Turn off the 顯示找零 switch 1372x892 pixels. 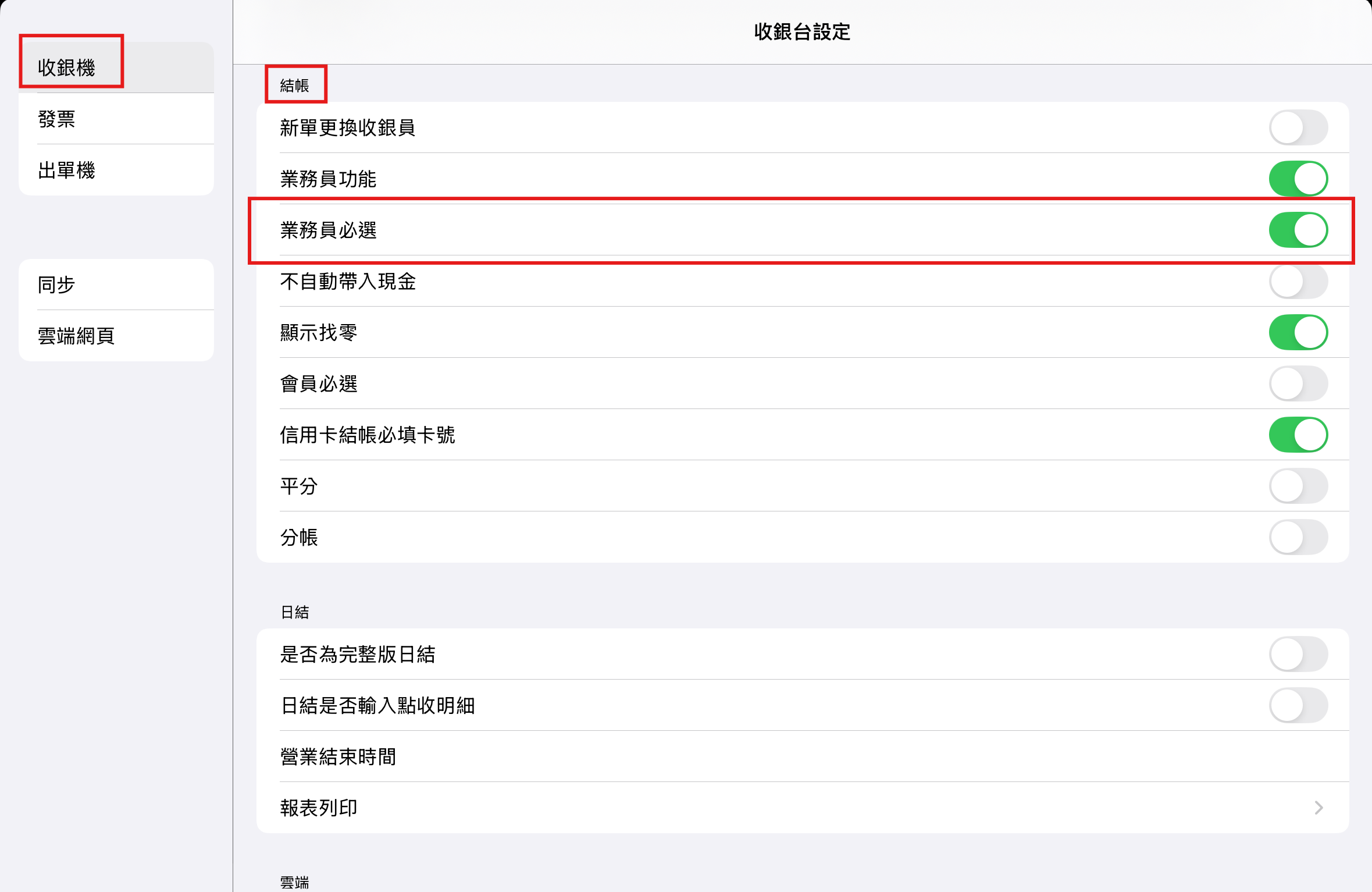(1298, 332)
